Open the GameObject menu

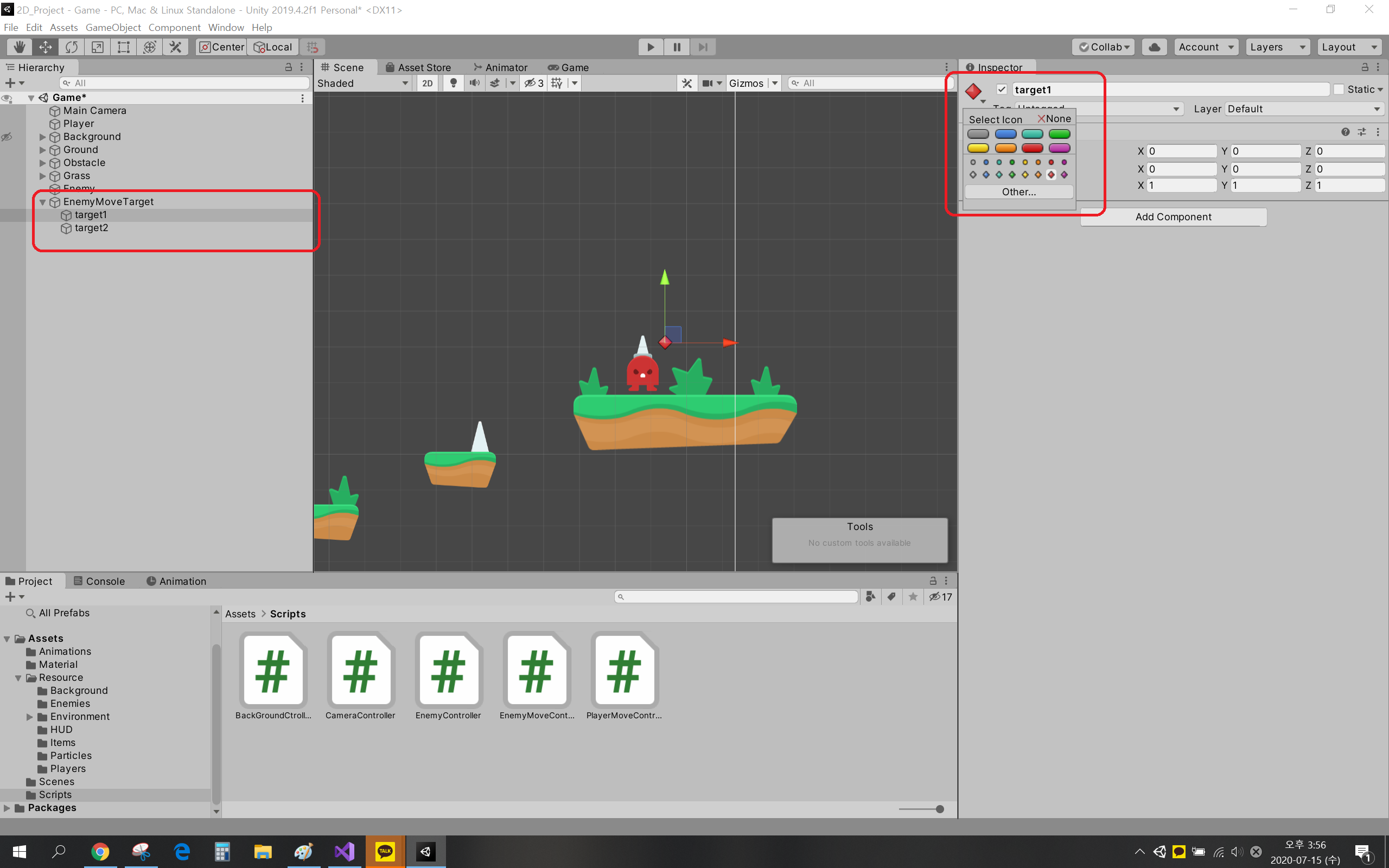coord(113,28)
